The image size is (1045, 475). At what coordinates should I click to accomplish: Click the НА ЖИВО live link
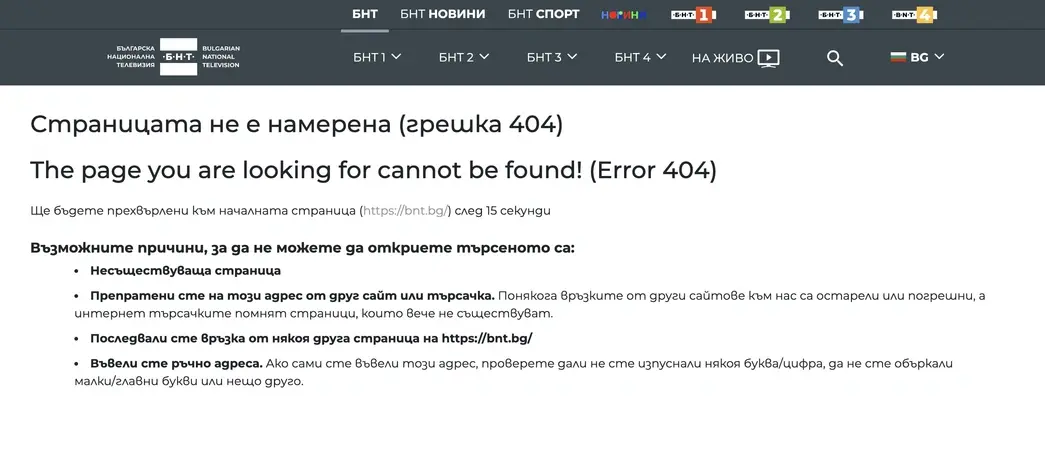coord(722,58)
